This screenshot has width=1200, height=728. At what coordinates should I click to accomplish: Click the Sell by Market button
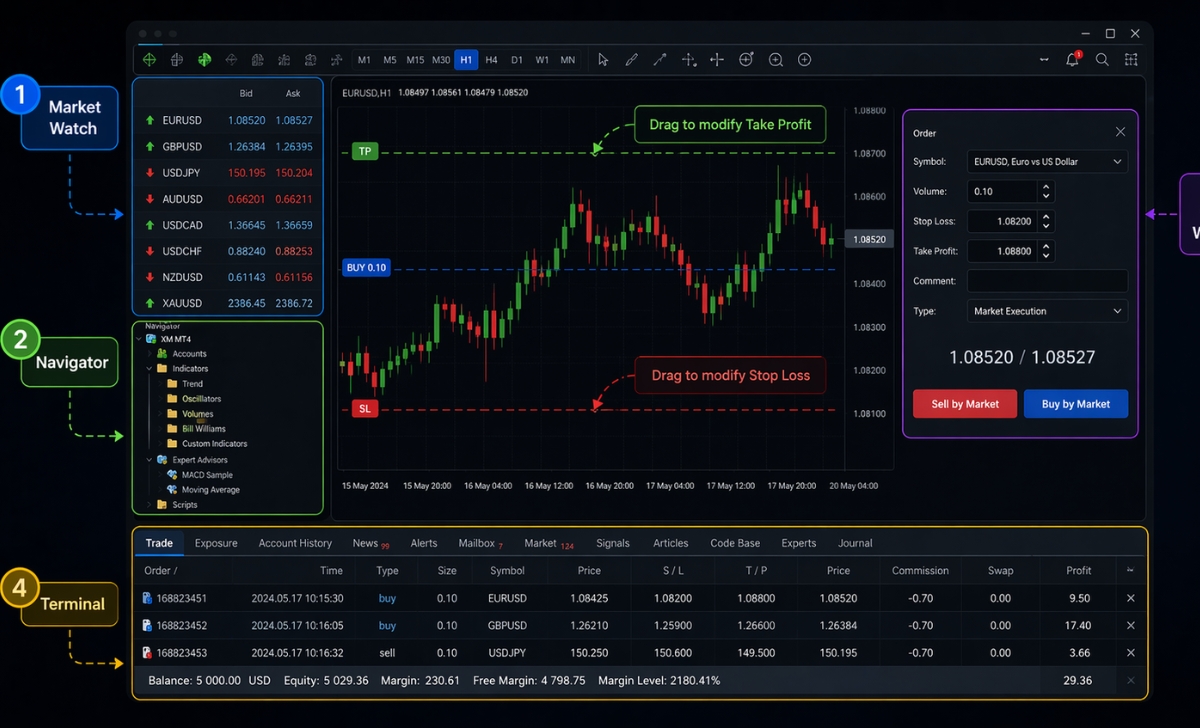coord(964,403)
